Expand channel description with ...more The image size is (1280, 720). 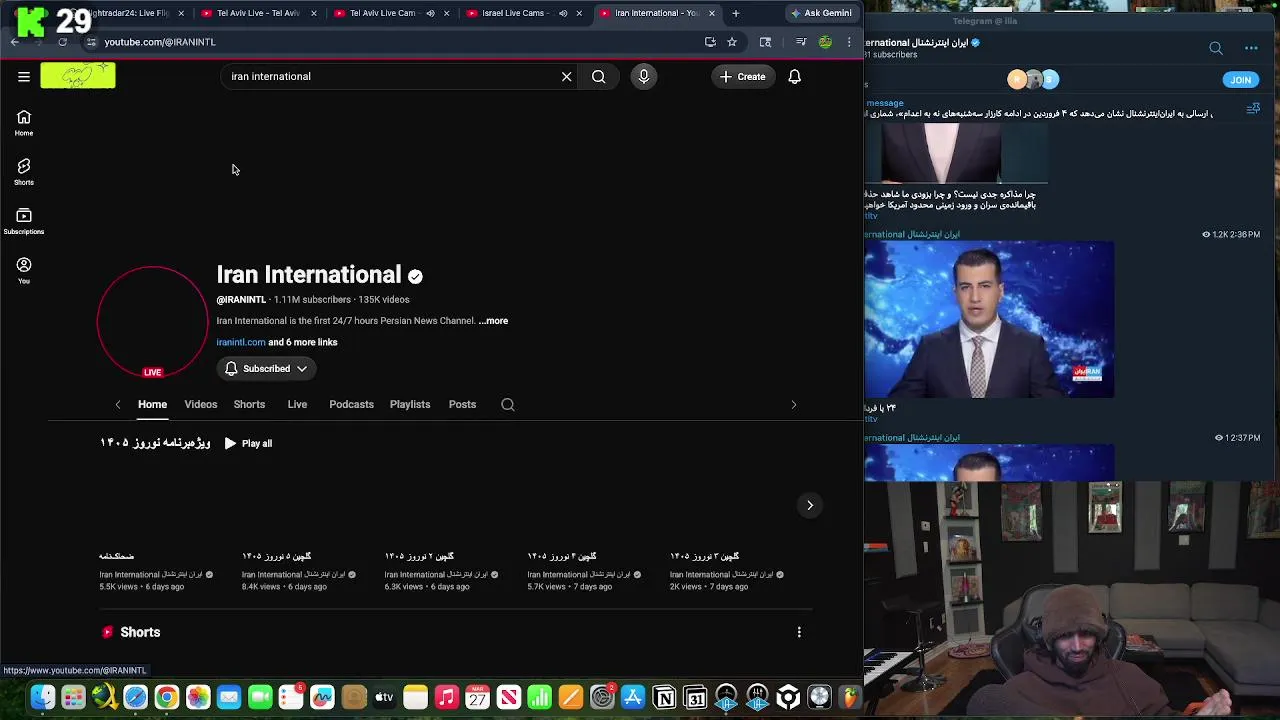click(x=493, y=321)
